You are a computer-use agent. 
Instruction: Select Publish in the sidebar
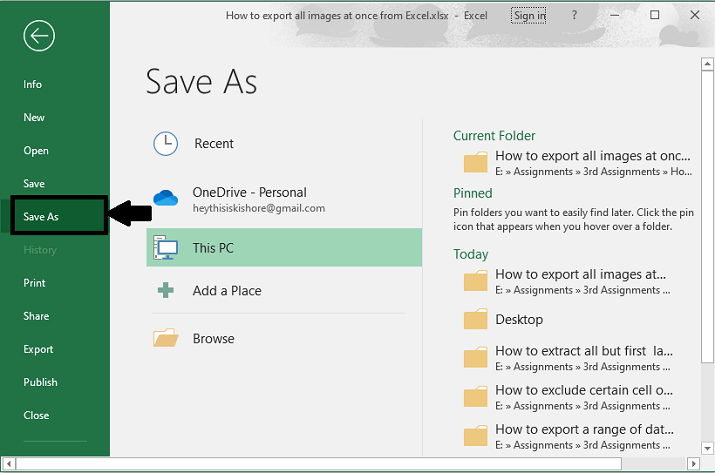(x=41, y=382)
